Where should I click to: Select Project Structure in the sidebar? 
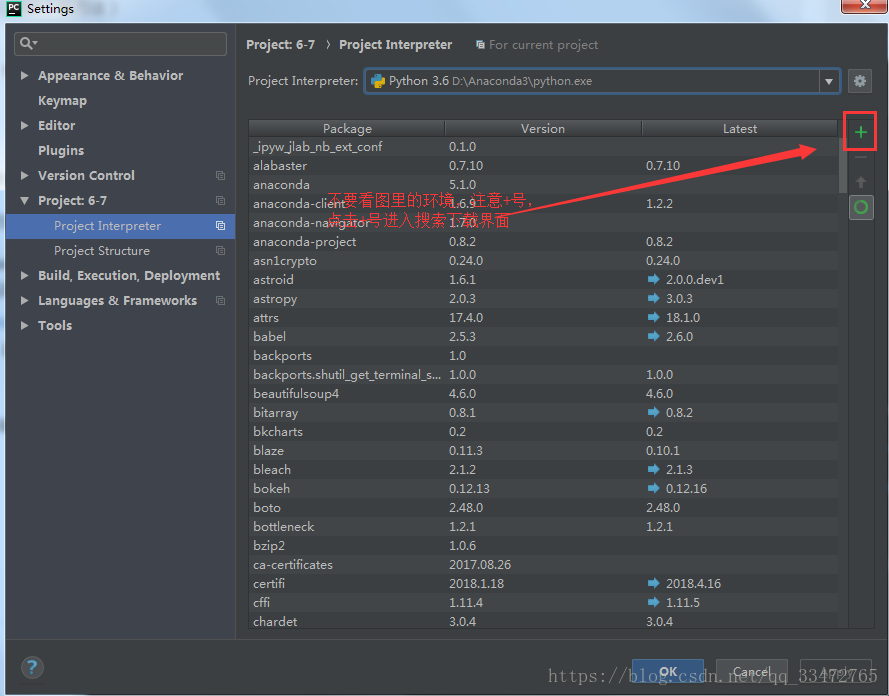pos(120,251)
